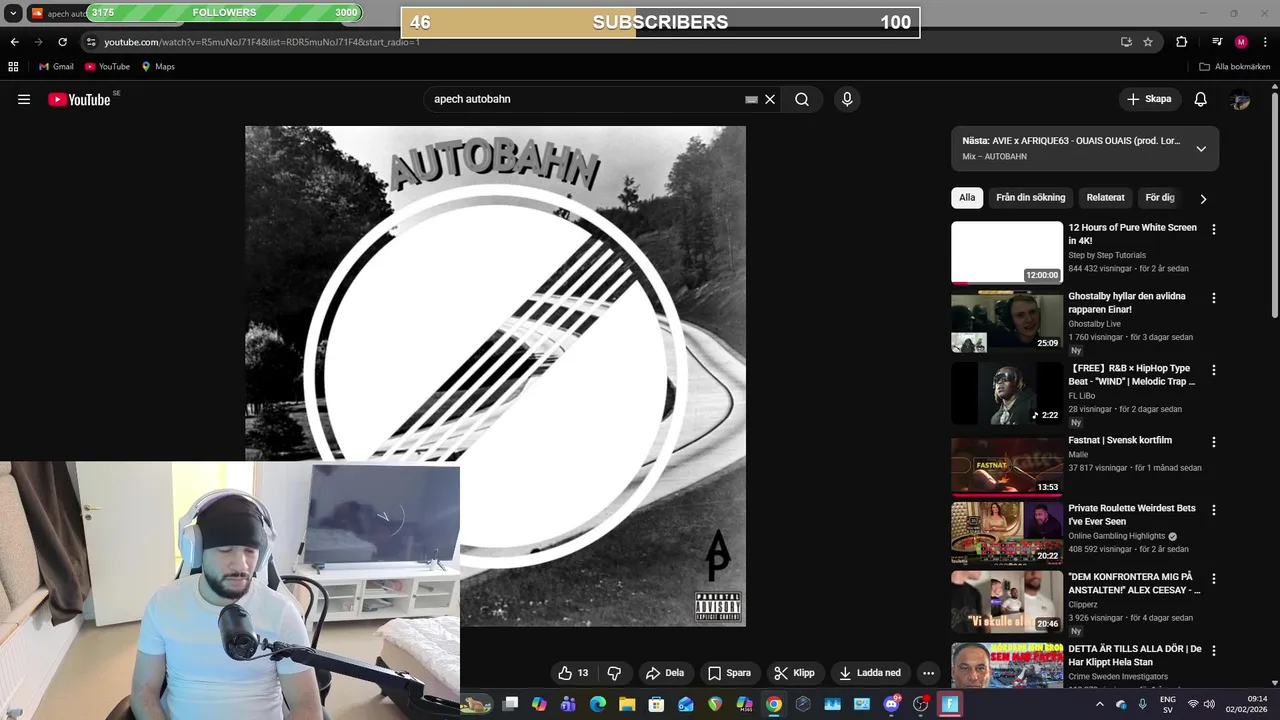Click the Step by Step Tutorials channel name

[x=1107, y=255]
